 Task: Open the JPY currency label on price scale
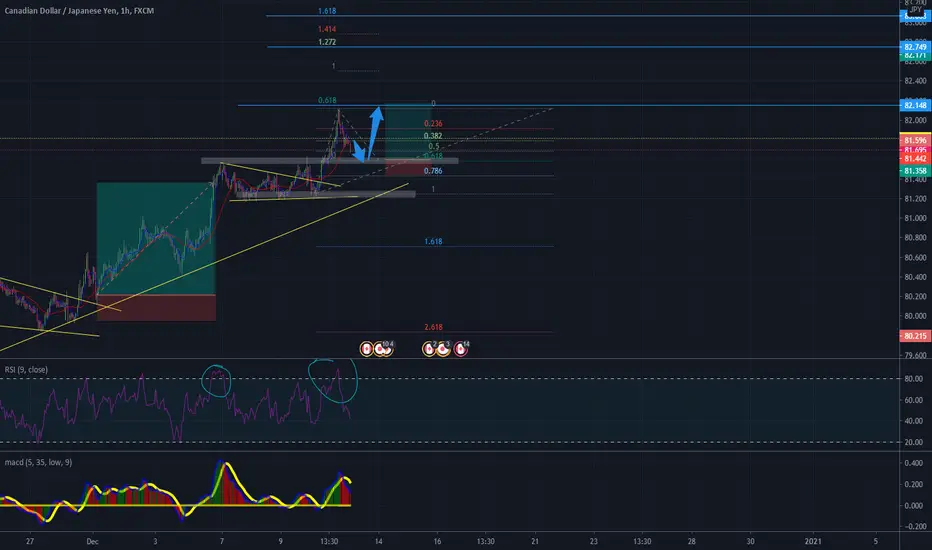point(915,10)
